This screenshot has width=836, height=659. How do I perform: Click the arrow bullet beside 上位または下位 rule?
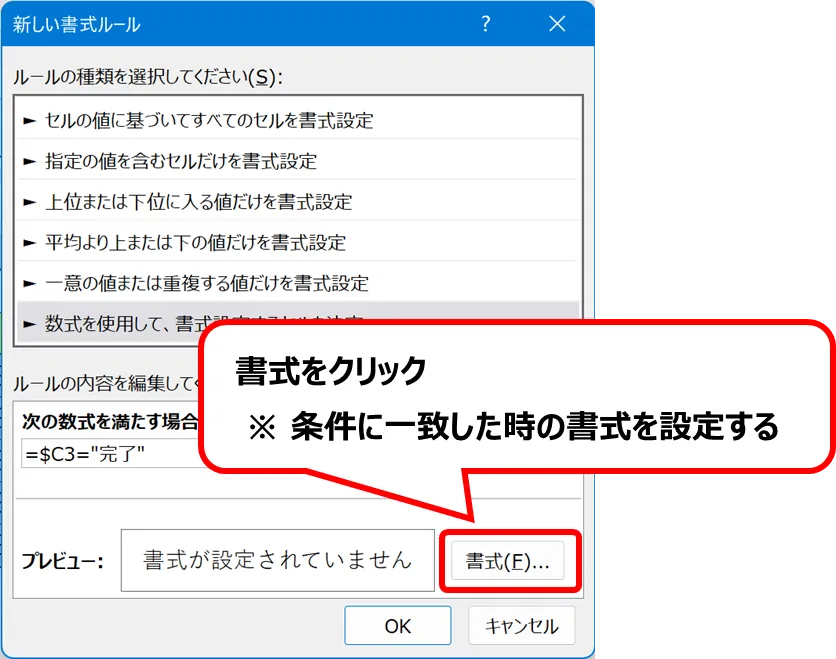(29, 202)
